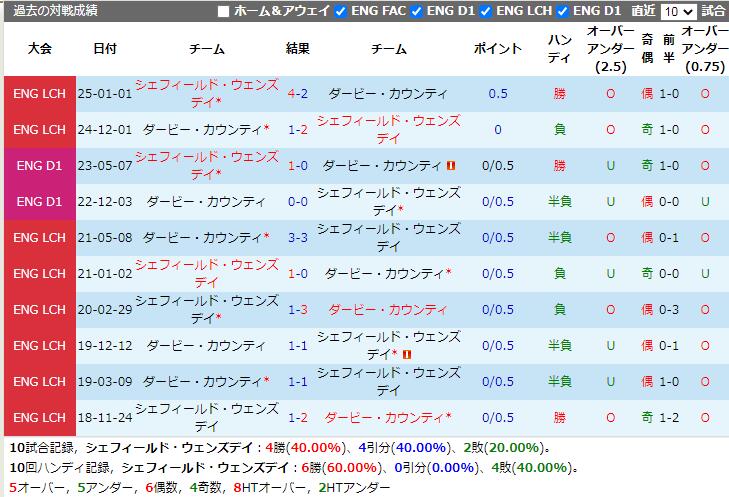Click the 日付 column header

103,49
